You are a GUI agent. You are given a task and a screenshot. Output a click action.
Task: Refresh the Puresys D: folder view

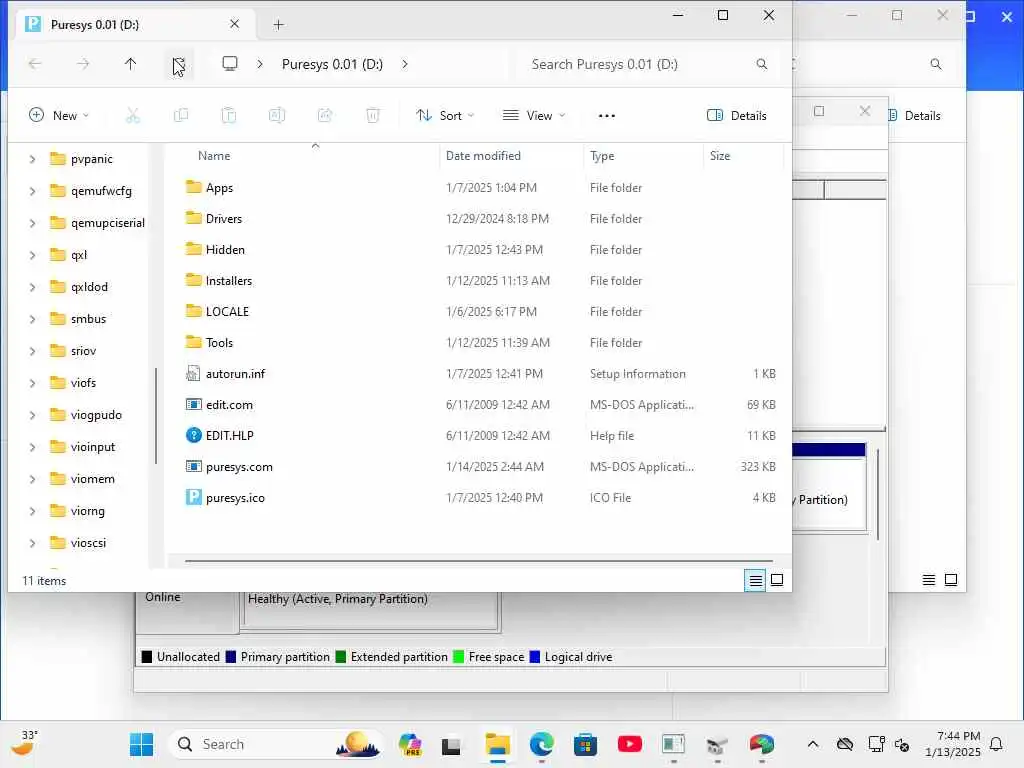[x=178, y=64]
